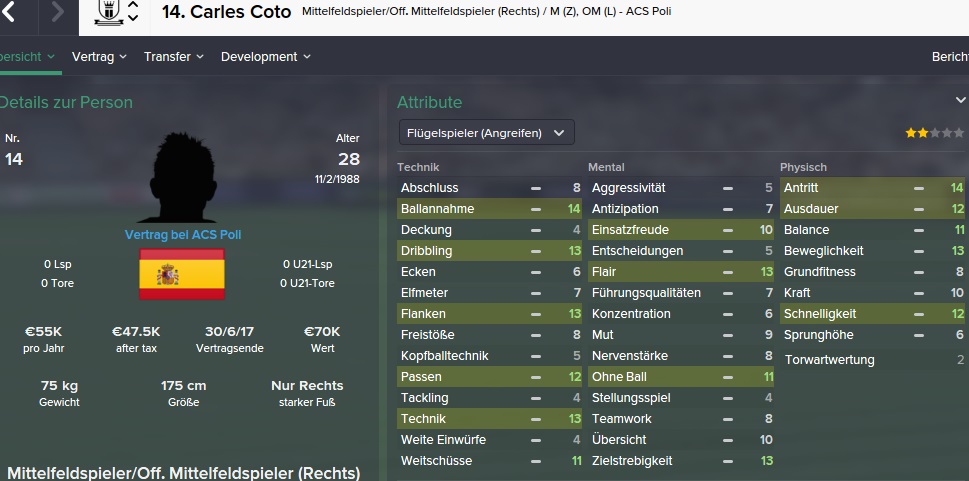Open the Vertrag menu

[x=99, y=57]
